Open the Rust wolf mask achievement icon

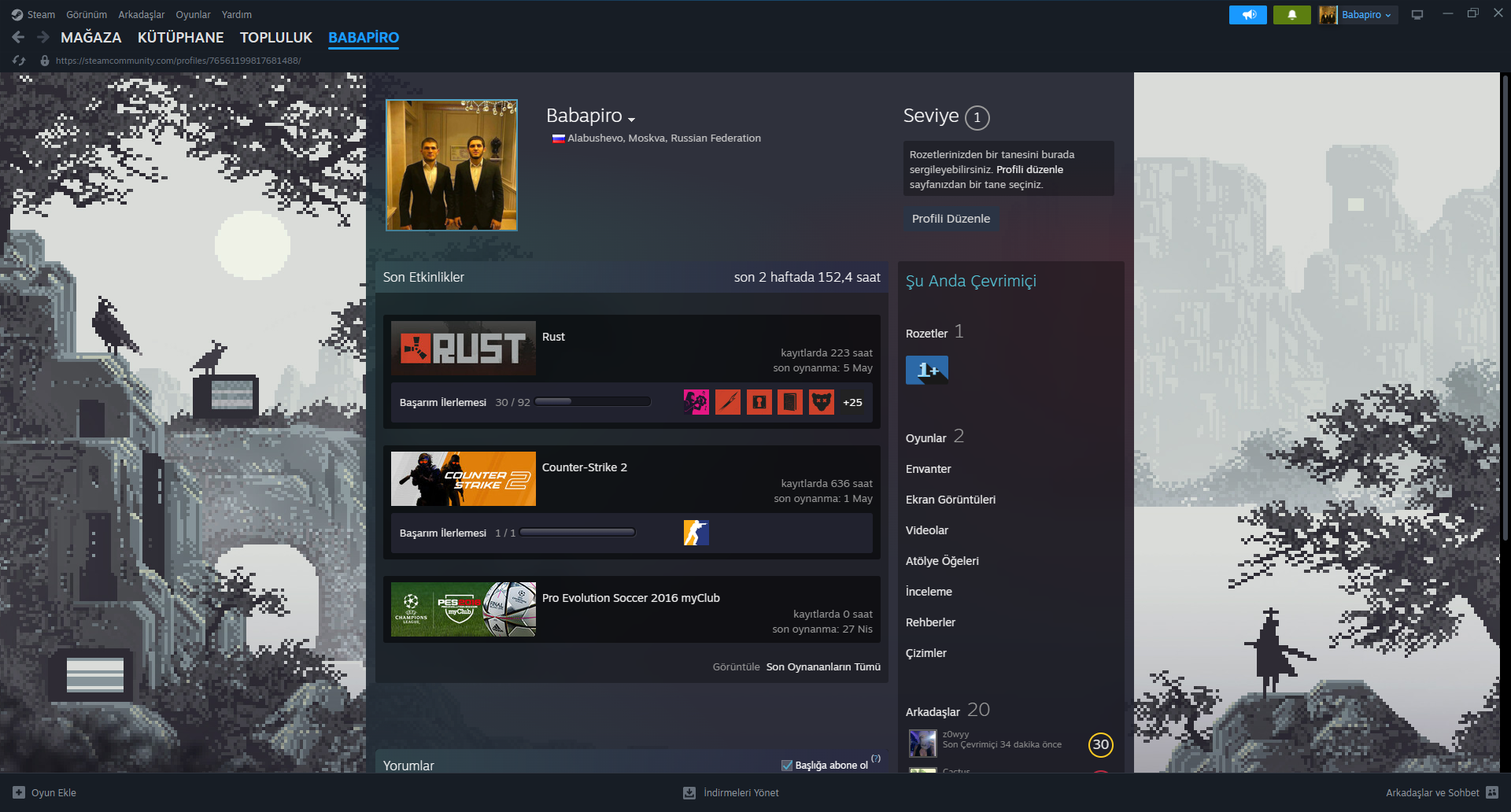click(822, 402)
